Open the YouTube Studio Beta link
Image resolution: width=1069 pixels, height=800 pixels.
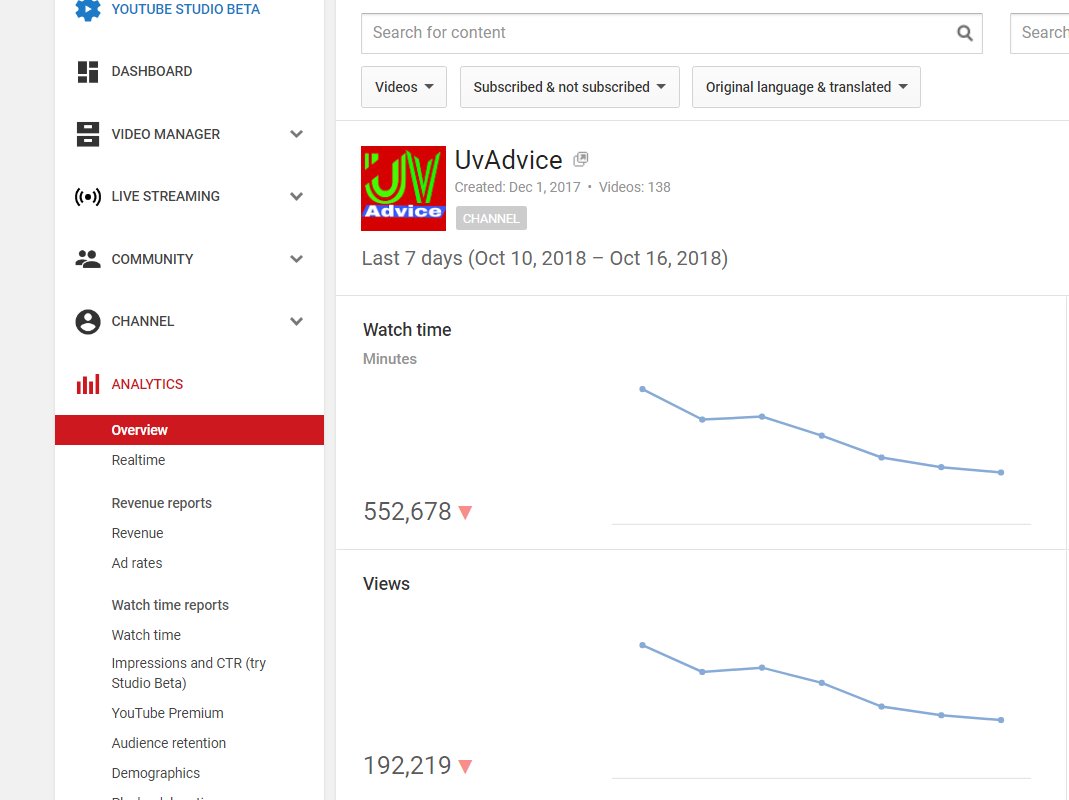[185, 10]
